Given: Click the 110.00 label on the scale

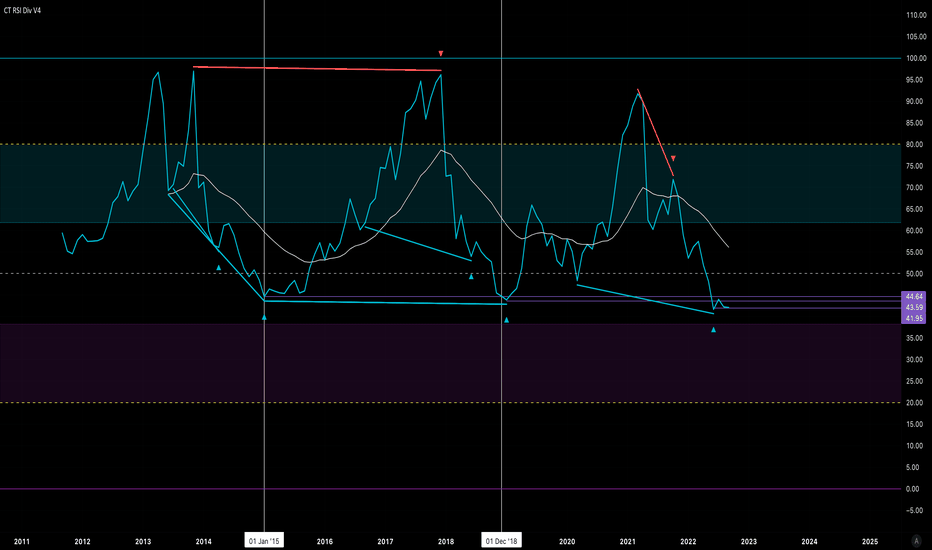Looking at the screenshot, I should point(916,15).
